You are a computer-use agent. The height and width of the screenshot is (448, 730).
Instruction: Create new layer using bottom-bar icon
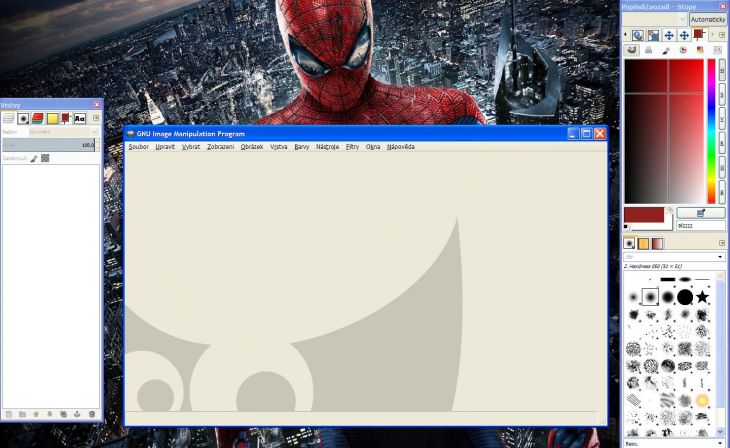point(8,414)
